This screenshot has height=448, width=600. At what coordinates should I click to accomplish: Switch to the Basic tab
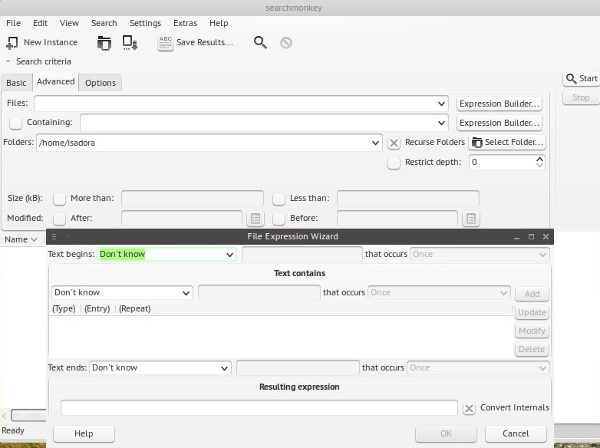click(16, 83)
